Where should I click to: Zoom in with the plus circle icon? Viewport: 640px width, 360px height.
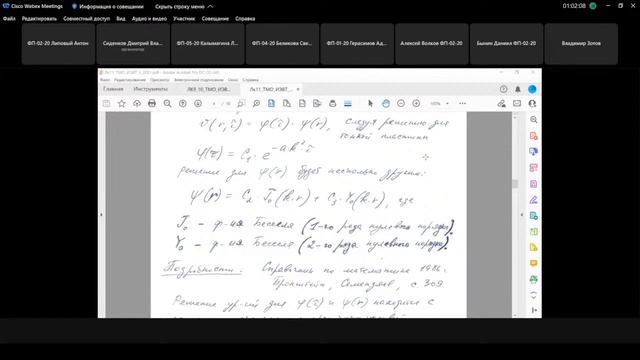tap(416, 104)
